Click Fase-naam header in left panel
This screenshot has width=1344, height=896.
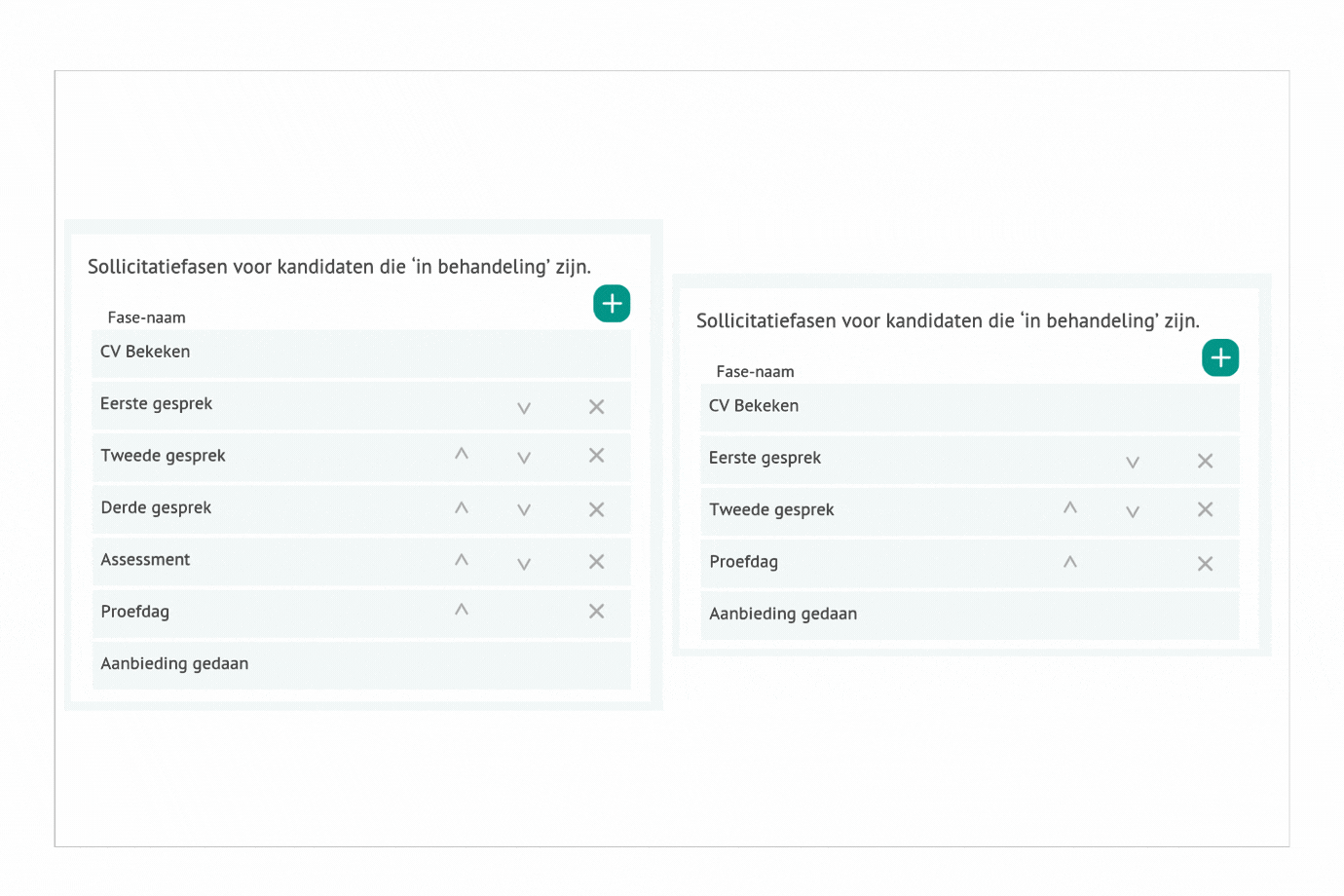pos(146,317)
